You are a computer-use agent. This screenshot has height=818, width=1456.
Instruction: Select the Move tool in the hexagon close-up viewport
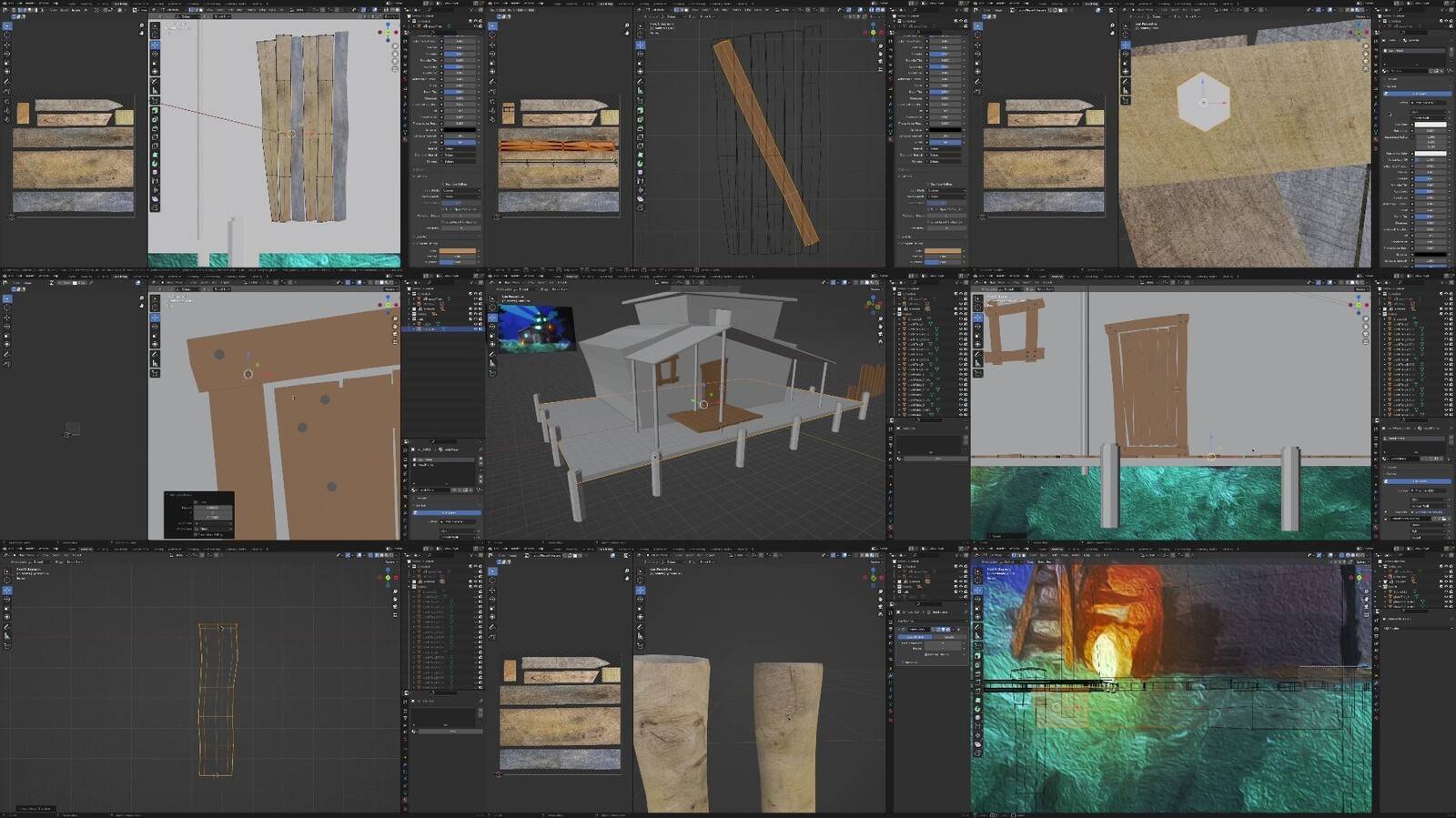(x=1126, y=44)
